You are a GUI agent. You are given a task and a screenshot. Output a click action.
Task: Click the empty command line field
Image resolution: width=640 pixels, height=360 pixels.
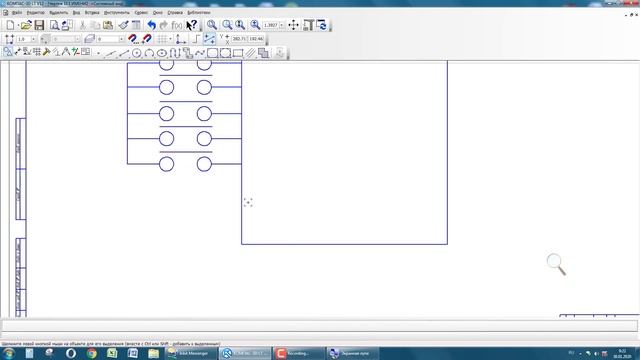click(320, 326)
